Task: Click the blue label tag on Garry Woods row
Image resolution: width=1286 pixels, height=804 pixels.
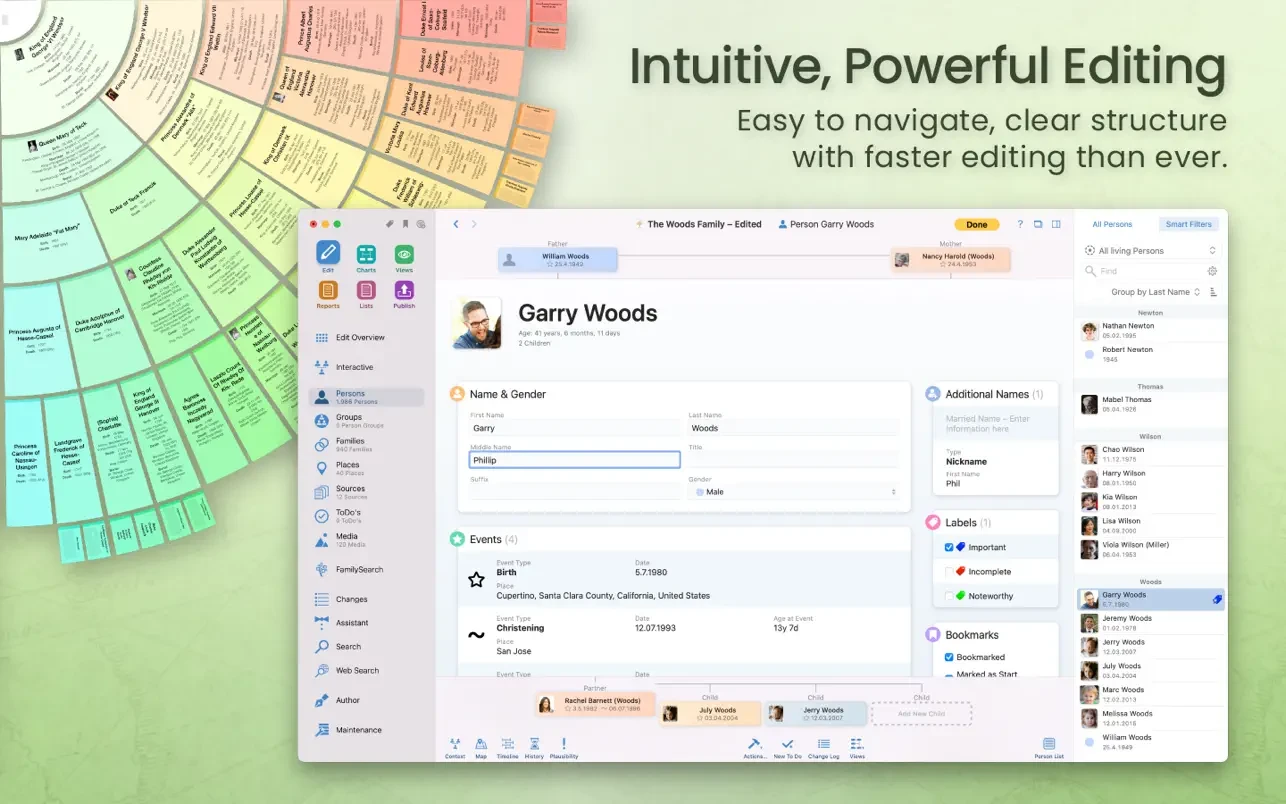Action: click(1217, 599)
